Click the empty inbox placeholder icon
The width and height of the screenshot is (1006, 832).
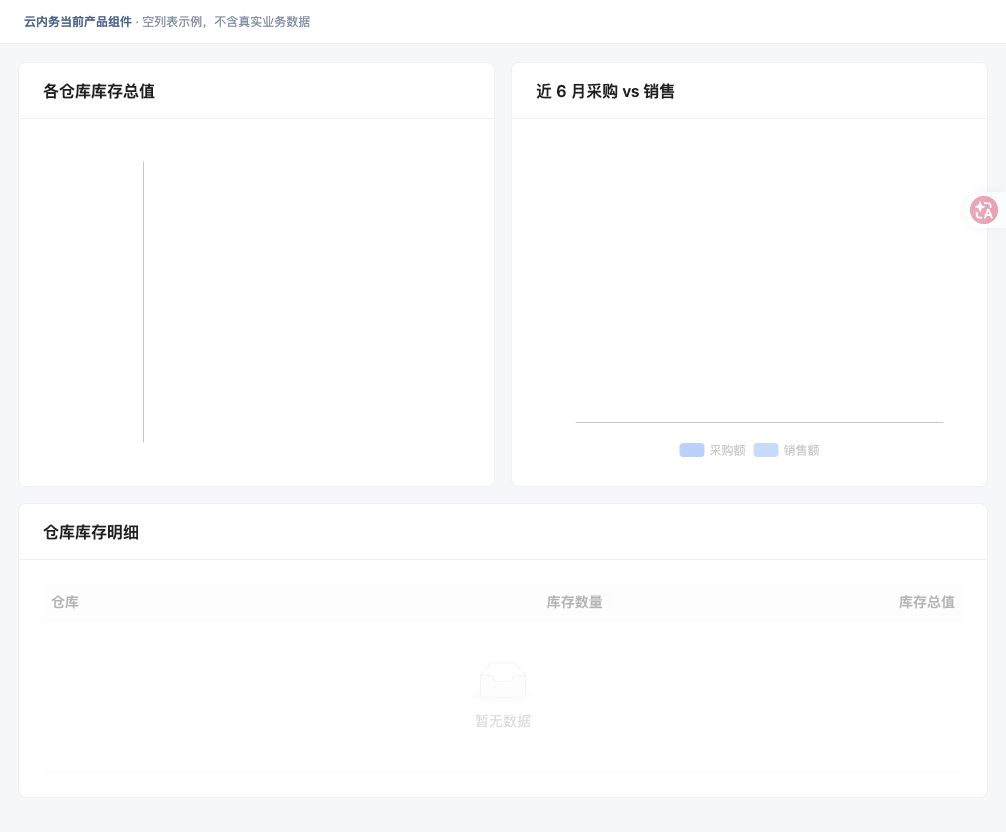click(503, 681)
